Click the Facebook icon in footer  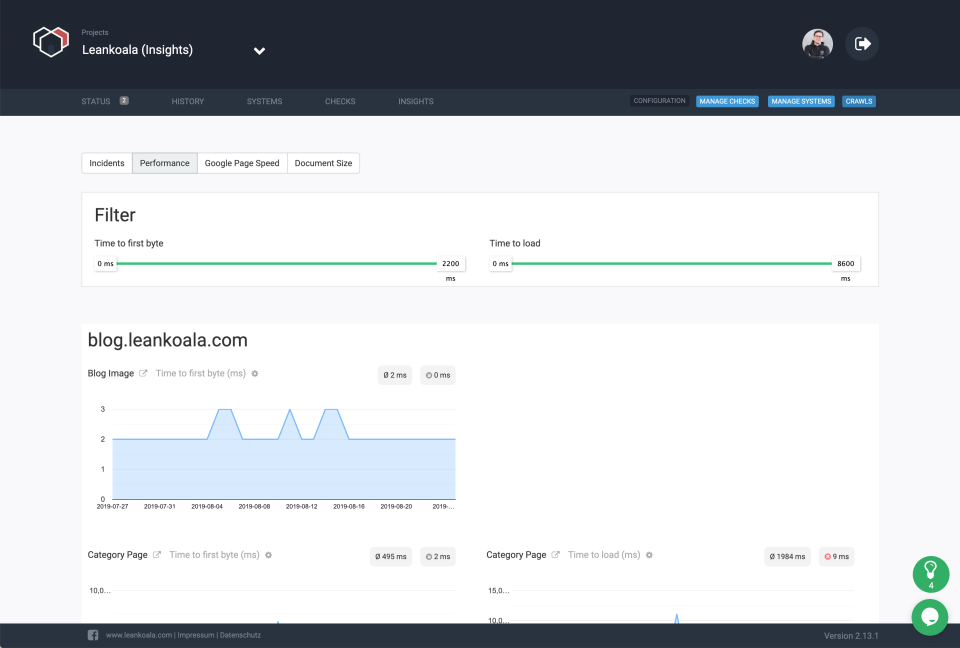[x=93, y=635]
